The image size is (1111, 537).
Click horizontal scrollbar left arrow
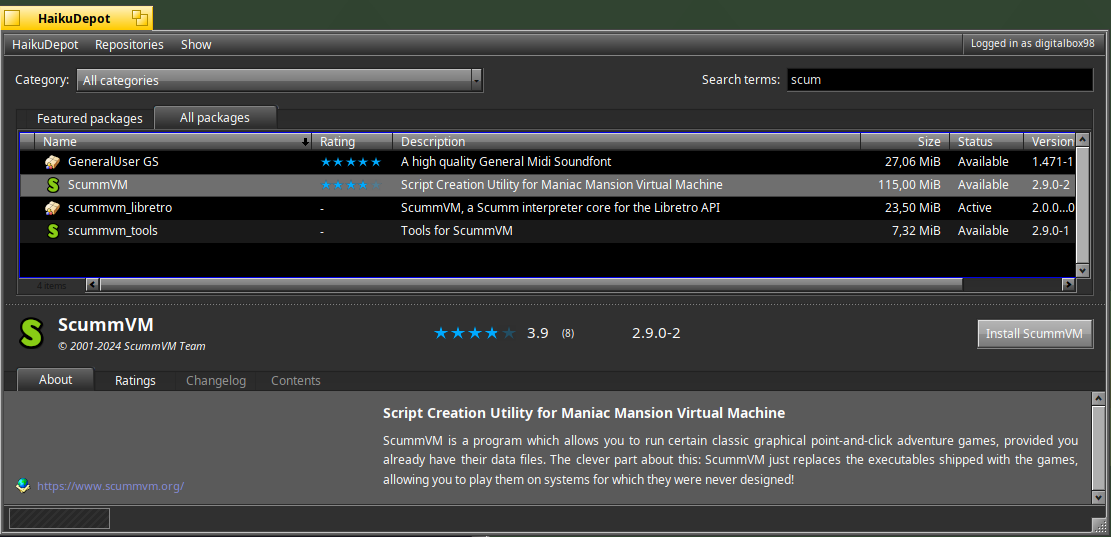(x=92, y=285)
